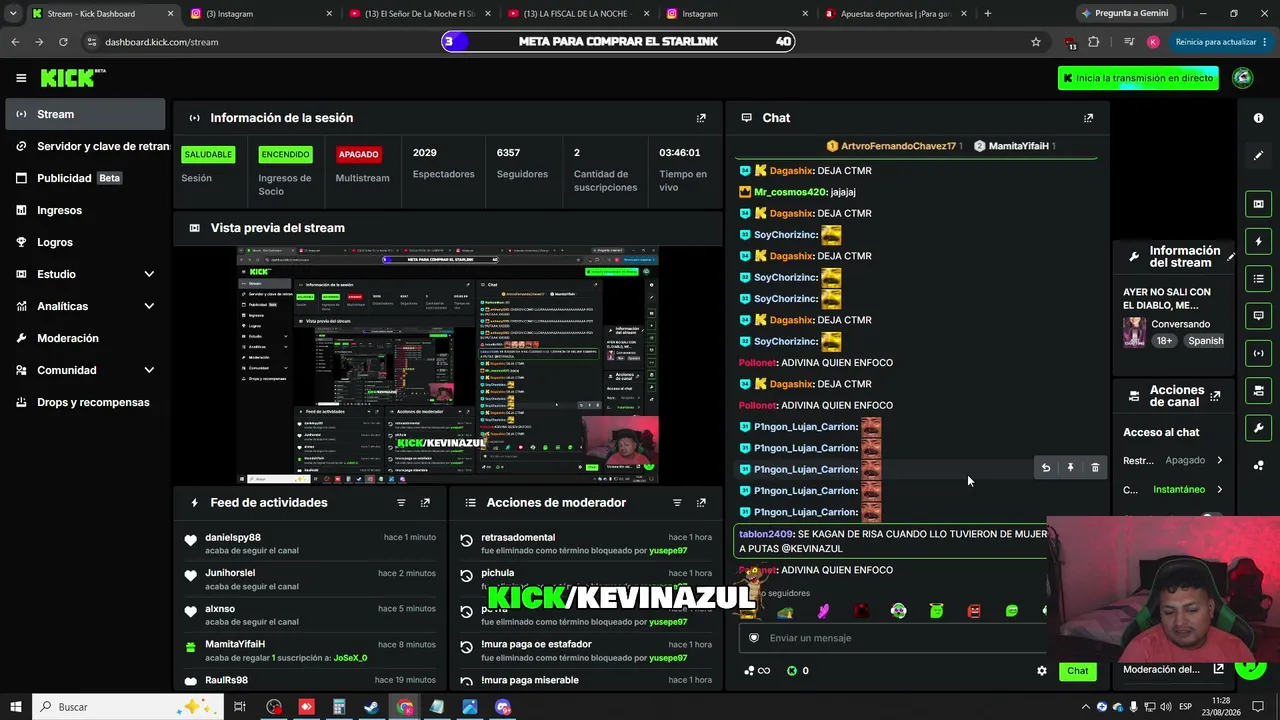Viewport: 1280px width, 720px height.
Task: Open the Restr... Apagado chat setting
Action: click(1174, 461)
